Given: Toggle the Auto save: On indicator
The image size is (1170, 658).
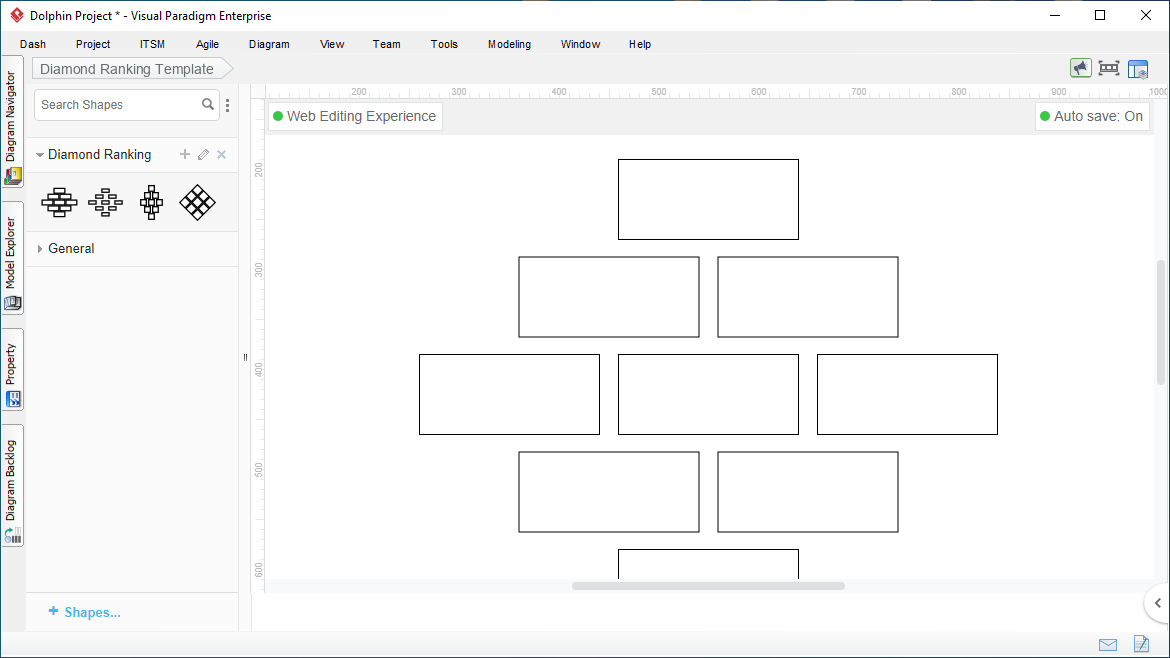Looking at the screenshot, I should tap(1092, 116).
